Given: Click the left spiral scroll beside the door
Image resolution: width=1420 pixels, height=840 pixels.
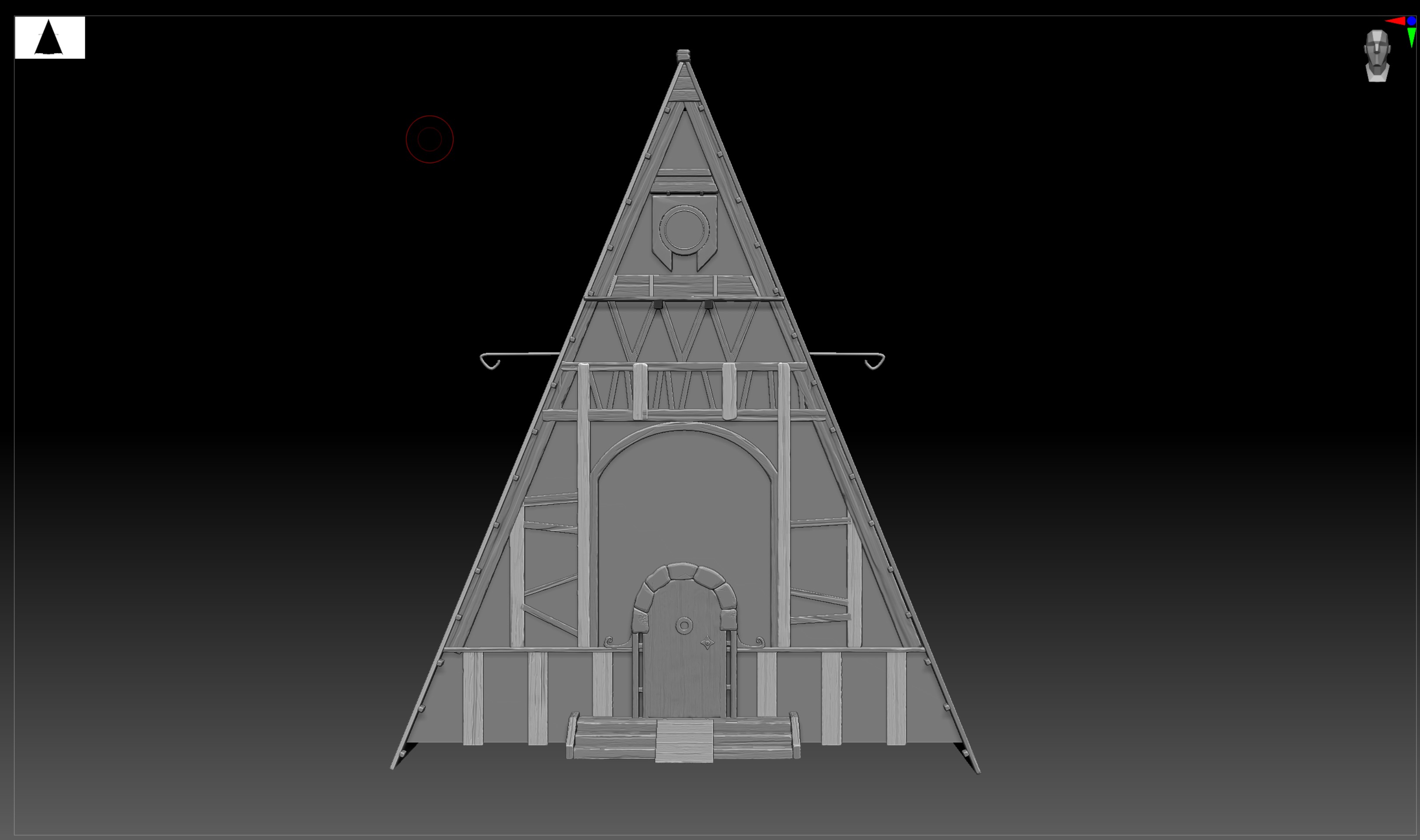Looking at the screenshot, I should pos(609,642).
